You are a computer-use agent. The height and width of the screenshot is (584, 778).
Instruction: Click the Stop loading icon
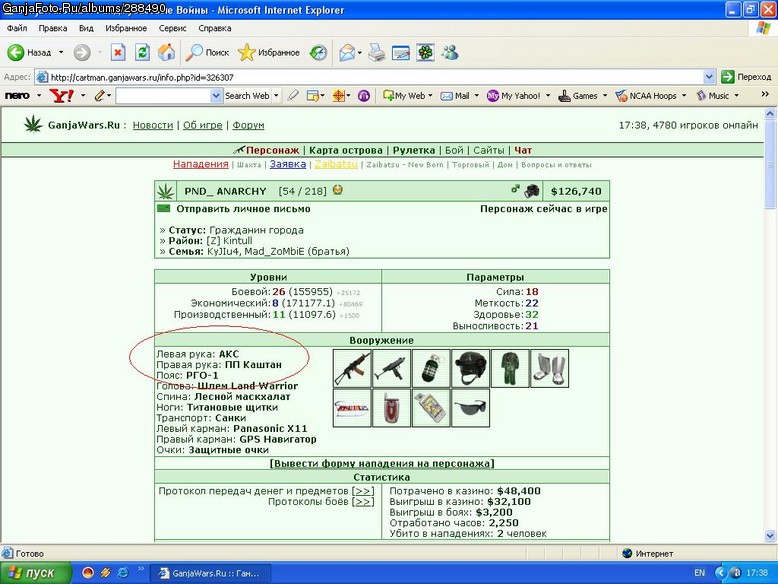coord(118,52)
